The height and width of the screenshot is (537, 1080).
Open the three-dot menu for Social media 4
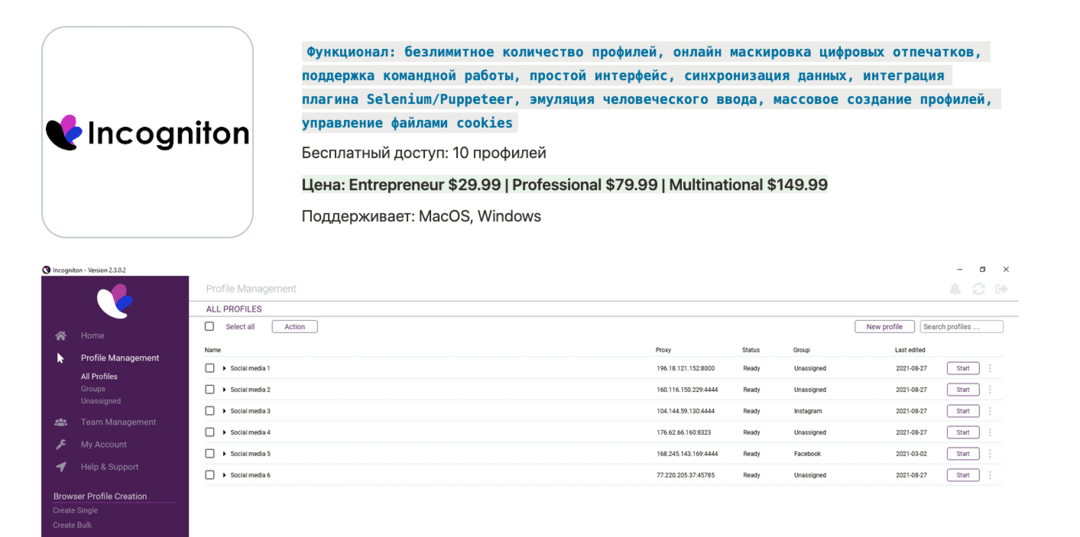[990, 432]
